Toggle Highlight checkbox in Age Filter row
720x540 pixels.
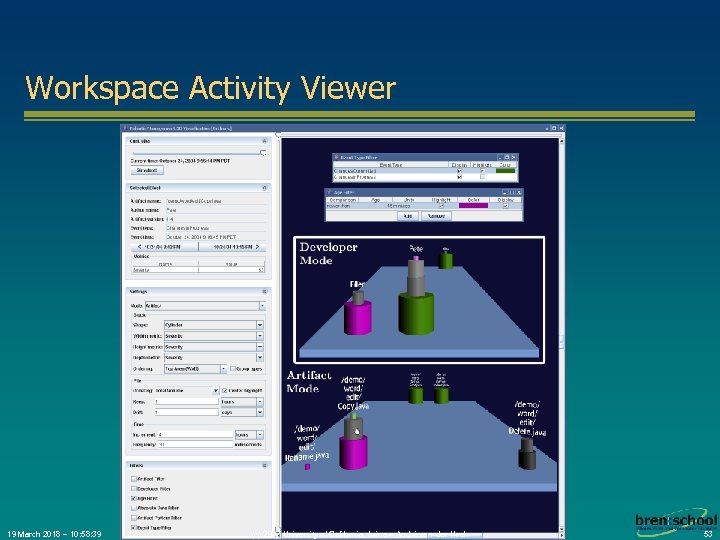coord(441,206)
